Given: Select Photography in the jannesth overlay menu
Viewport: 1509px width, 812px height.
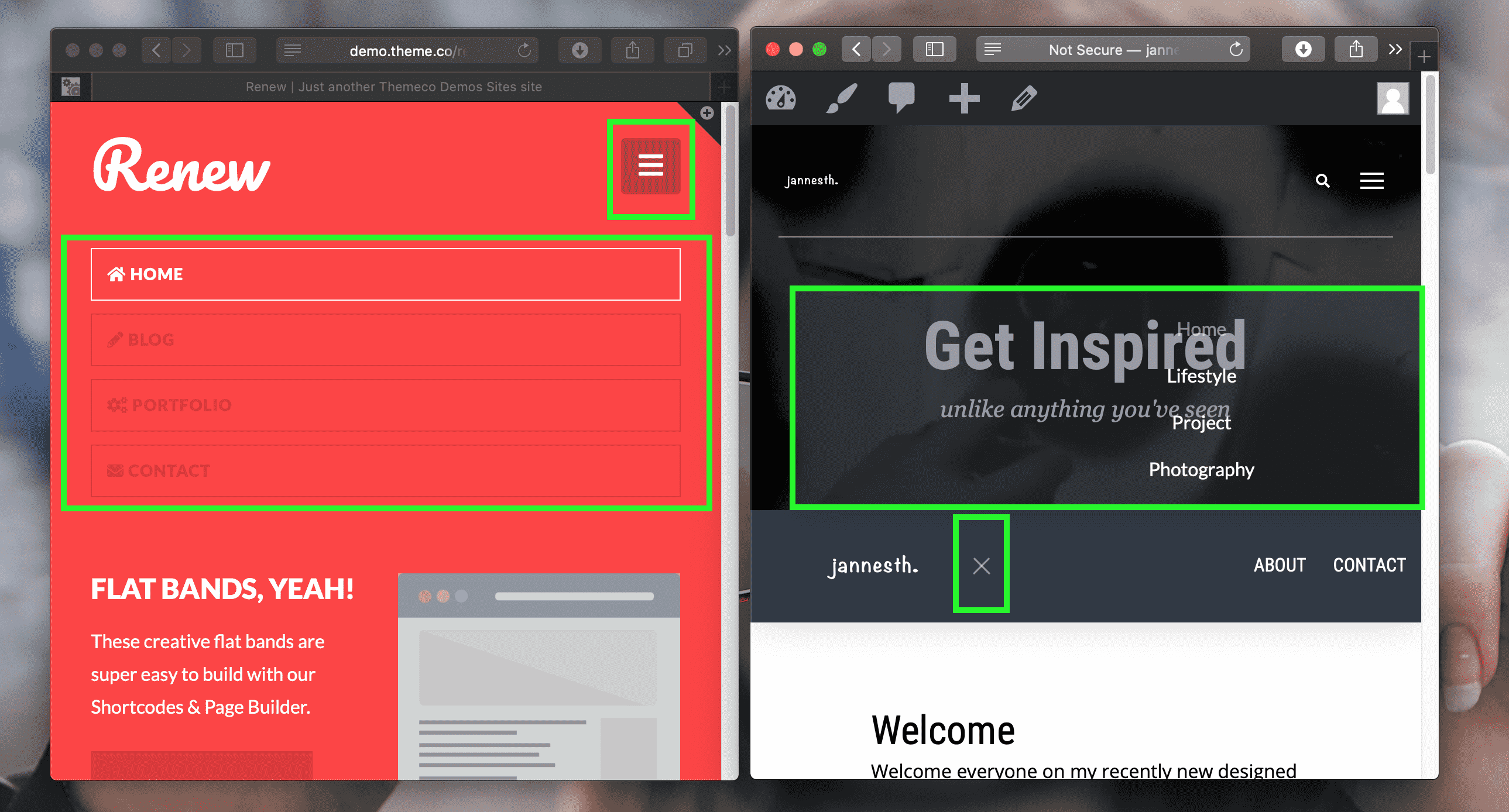Looking at the screenshot, I should 1202,470.
